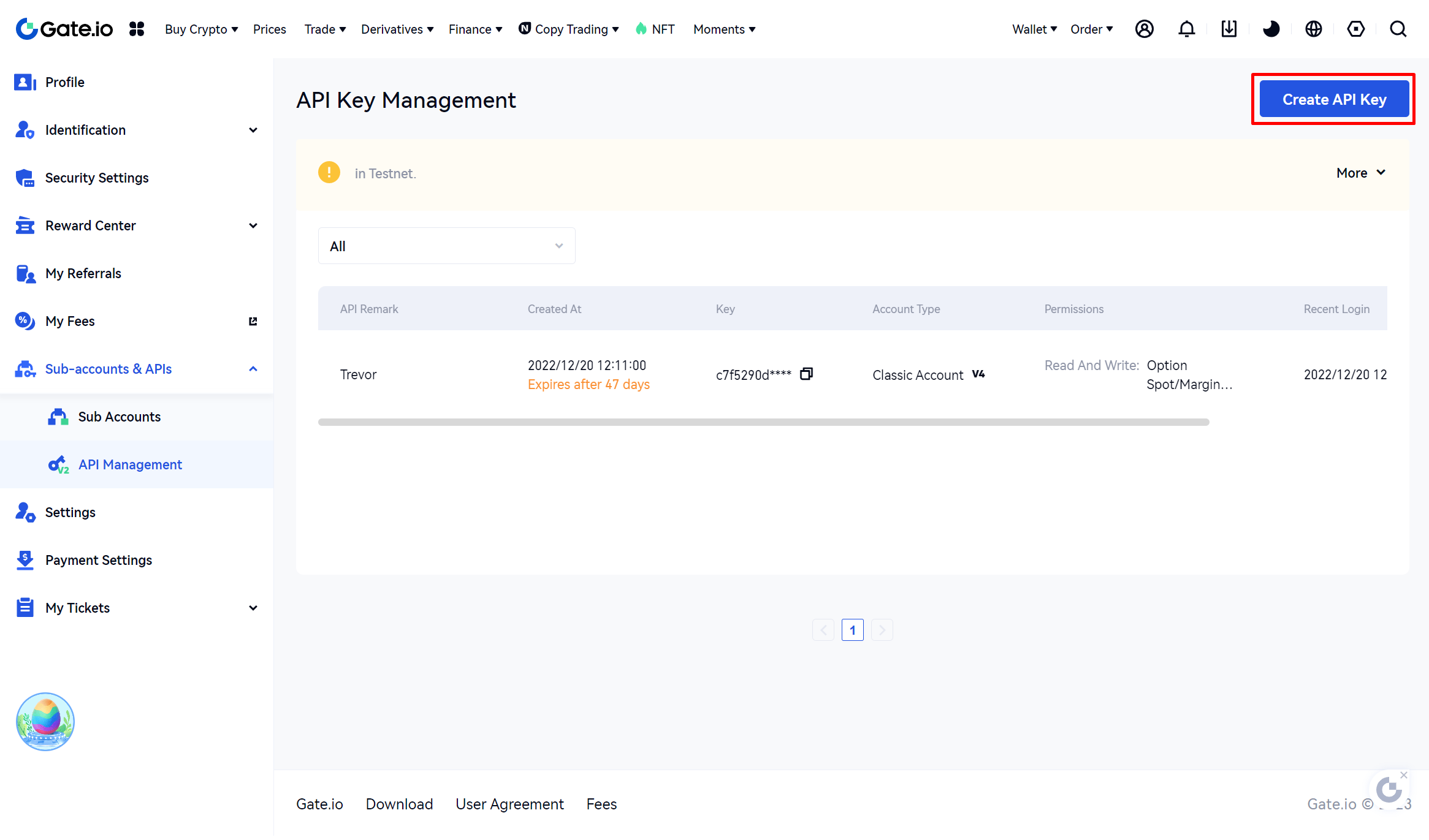Click the Settings sidebar icon
Image resolution: width=1429 pixels, height=840 pixels.
tap(25, 512)
